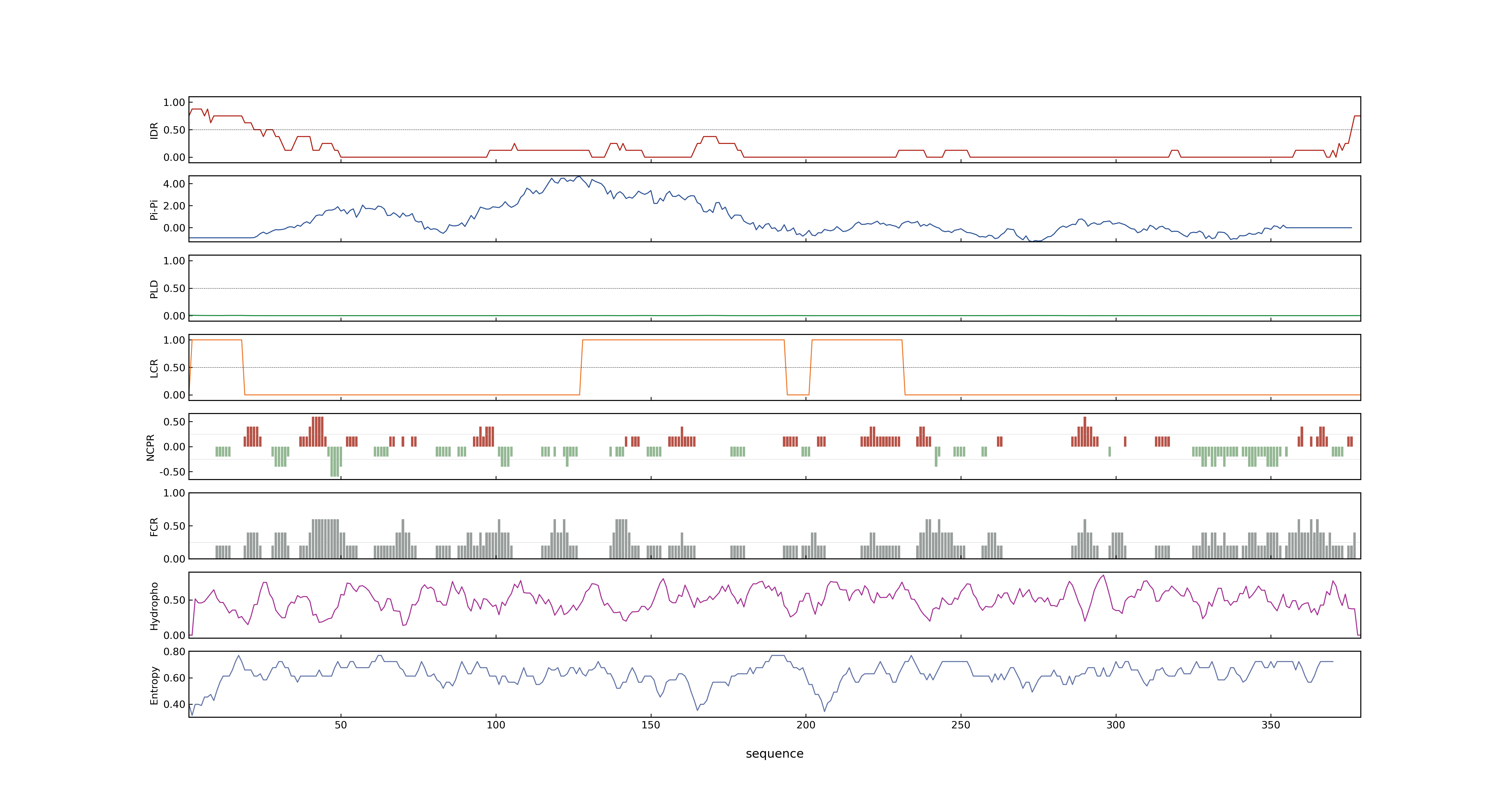This screenshot has height=806, width=1512.
Task: Click the IDR panel y-axis label
Action: pos(154,130)
